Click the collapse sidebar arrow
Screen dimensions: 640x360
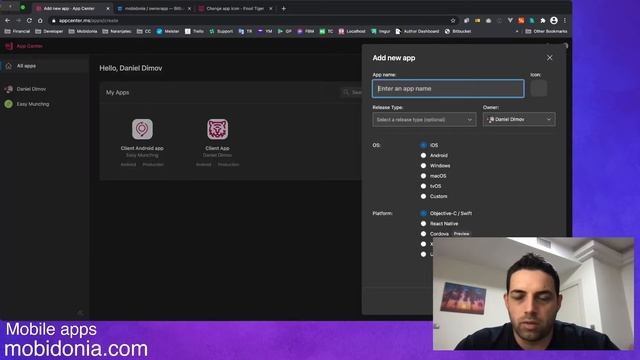tap(80, 312)
